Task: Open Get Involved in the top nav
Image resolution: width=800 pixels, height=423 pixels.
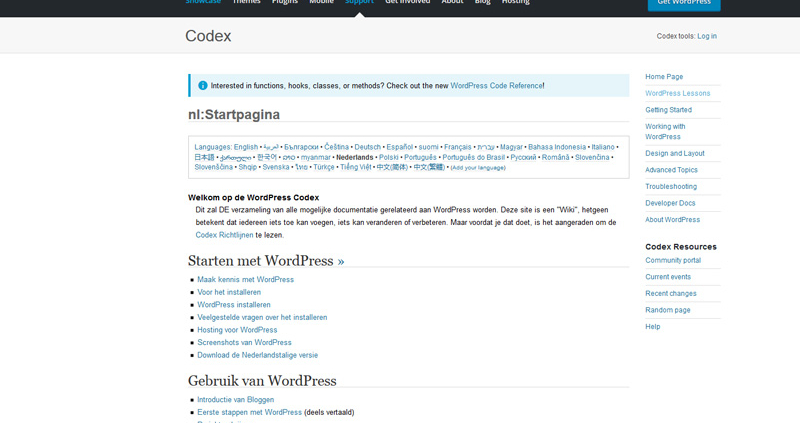Action: coord(408,2)
